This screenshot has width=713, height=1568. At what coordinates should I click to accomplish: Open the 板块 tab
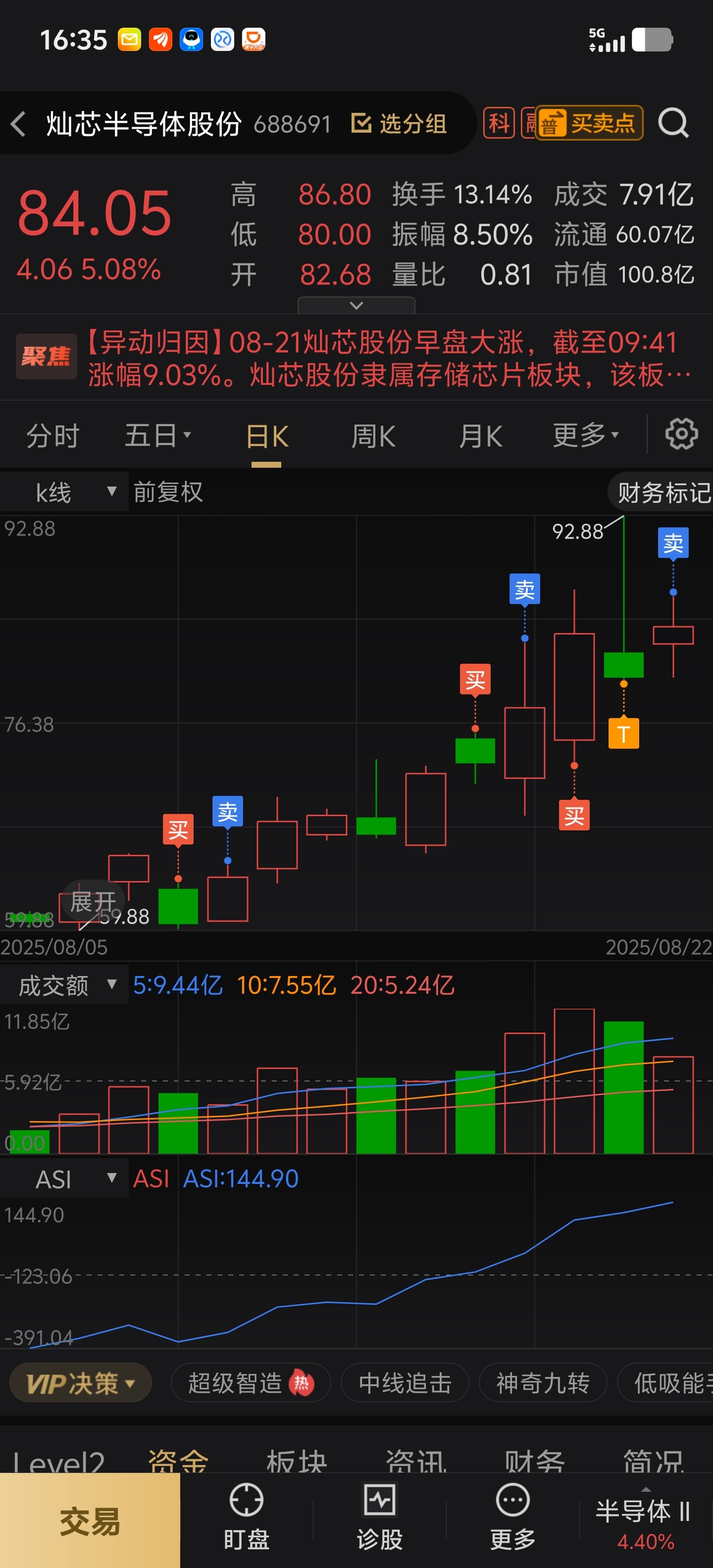pos(297,1461)
